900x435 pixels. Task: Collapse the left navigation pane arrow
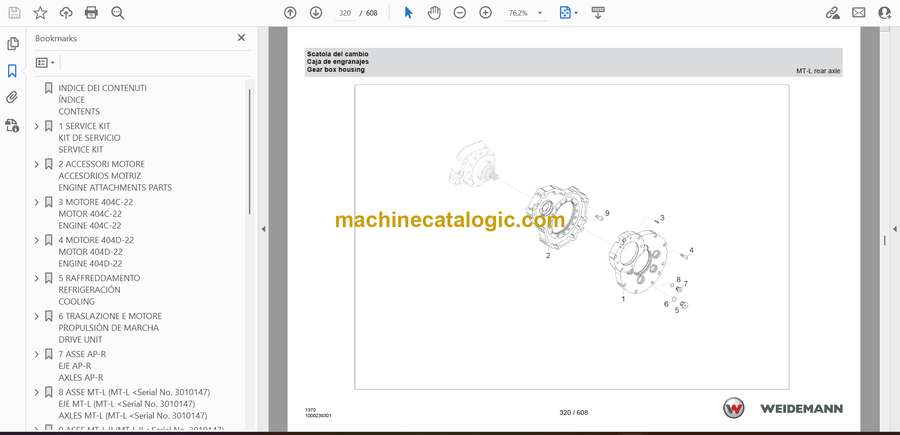click(263, 229)
